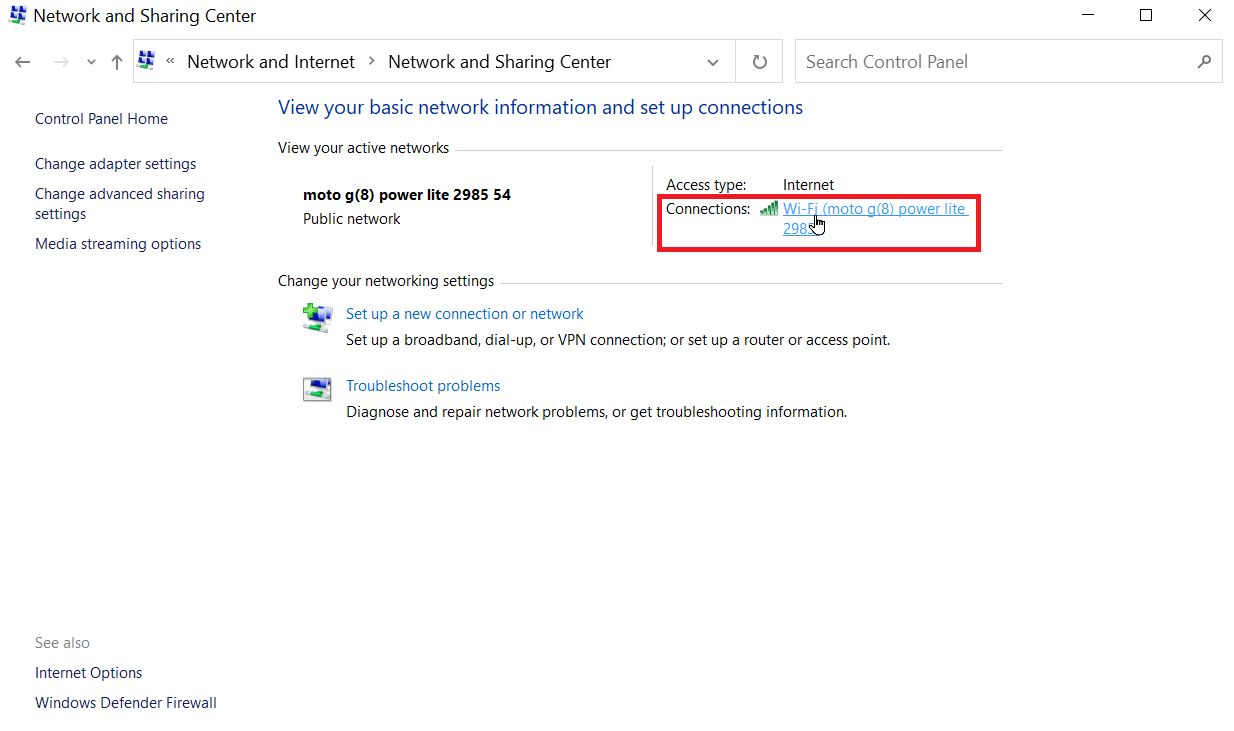
Task: Select the network name moto g(8) power lite 2985 54
Action: click(x=407, y=195)
